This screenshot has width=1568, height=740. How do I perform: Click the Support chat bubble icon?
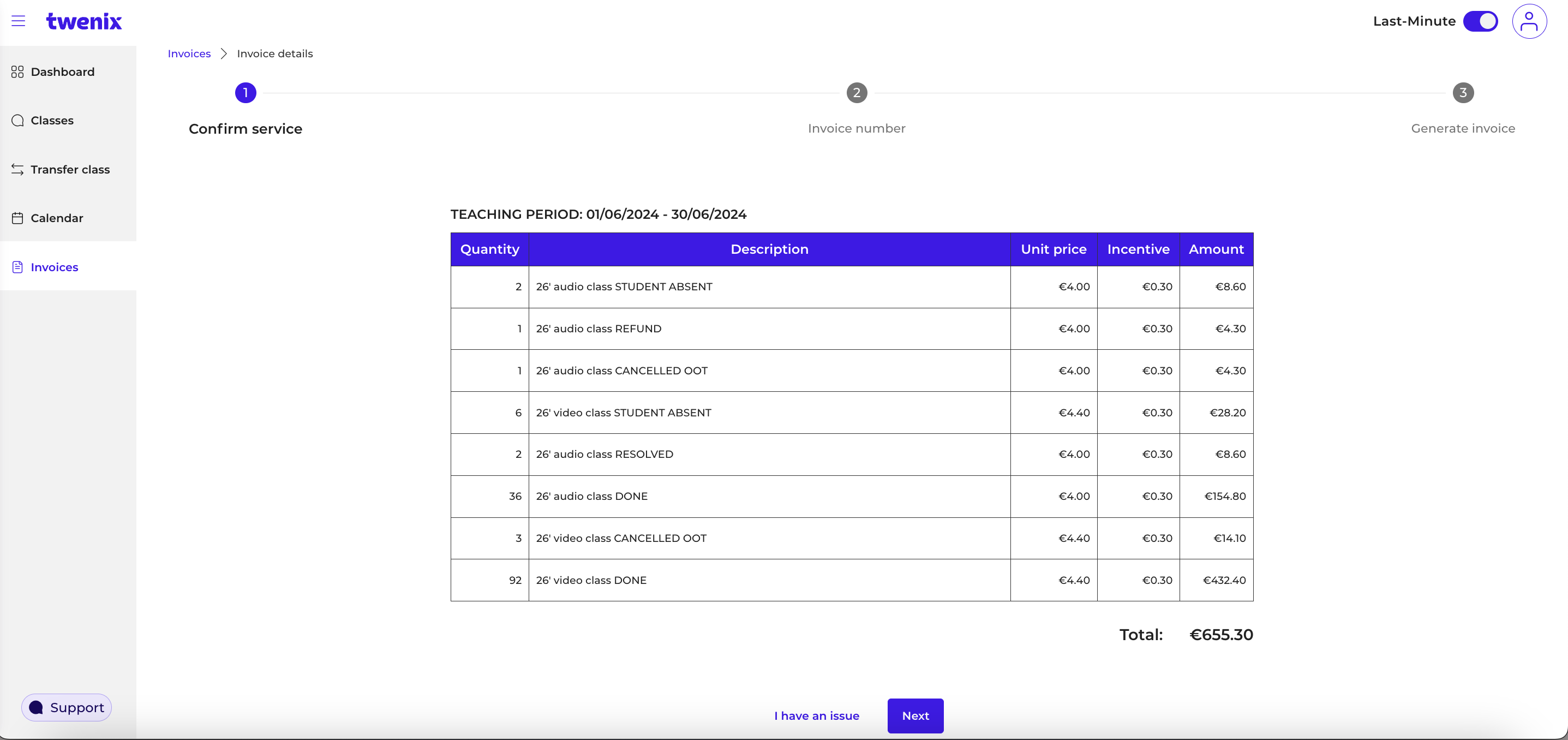pyautogui.click(x=37, y=707)
